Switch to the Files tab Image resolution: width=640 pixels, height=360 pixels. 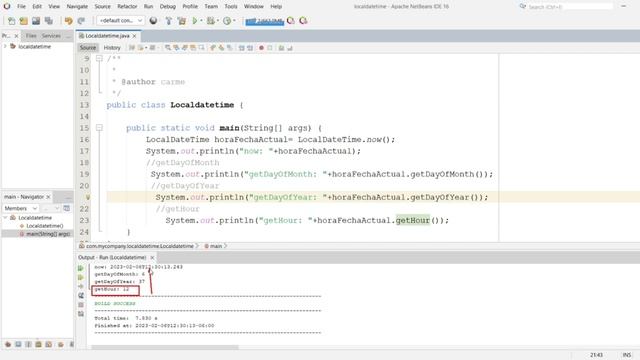coord(31,36)
